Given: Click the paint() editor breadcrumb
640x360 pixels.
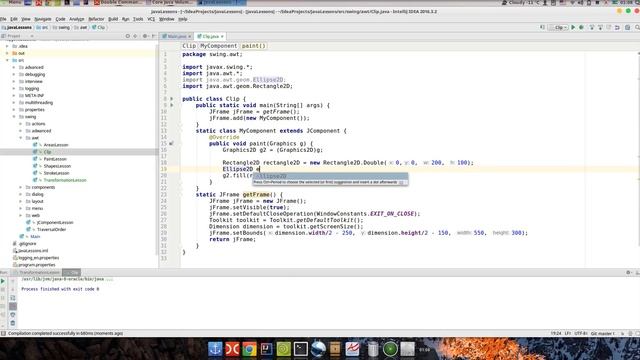Looking at the screenshot, I should click(253, 46).
